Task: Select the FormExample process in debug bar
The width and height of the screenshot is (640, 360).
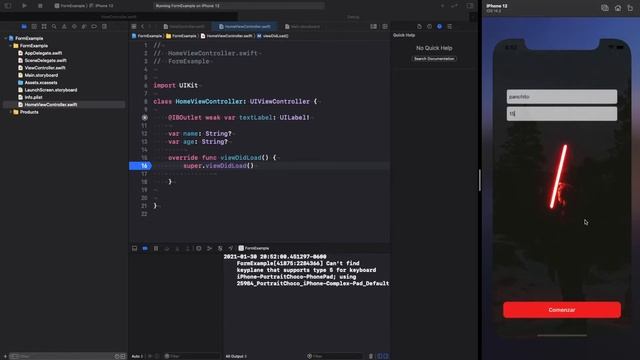Action: pos(253,248)
